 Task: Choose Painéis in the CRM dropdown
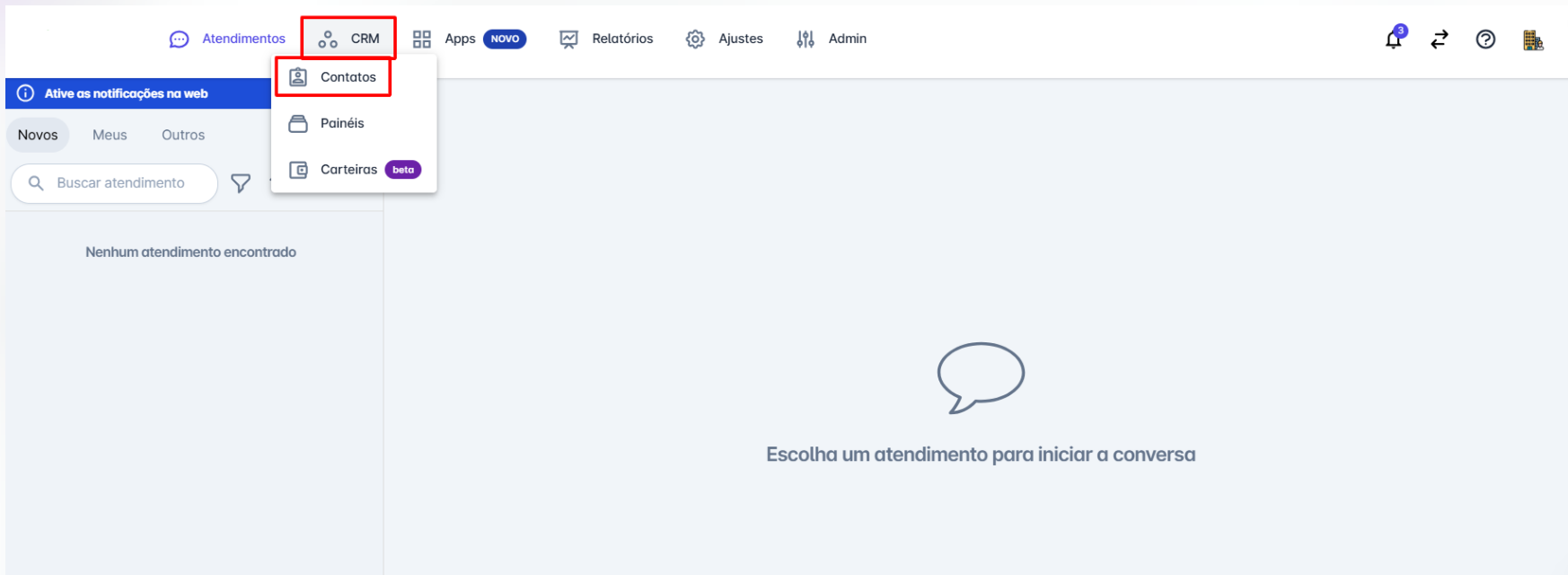[341, 123]
